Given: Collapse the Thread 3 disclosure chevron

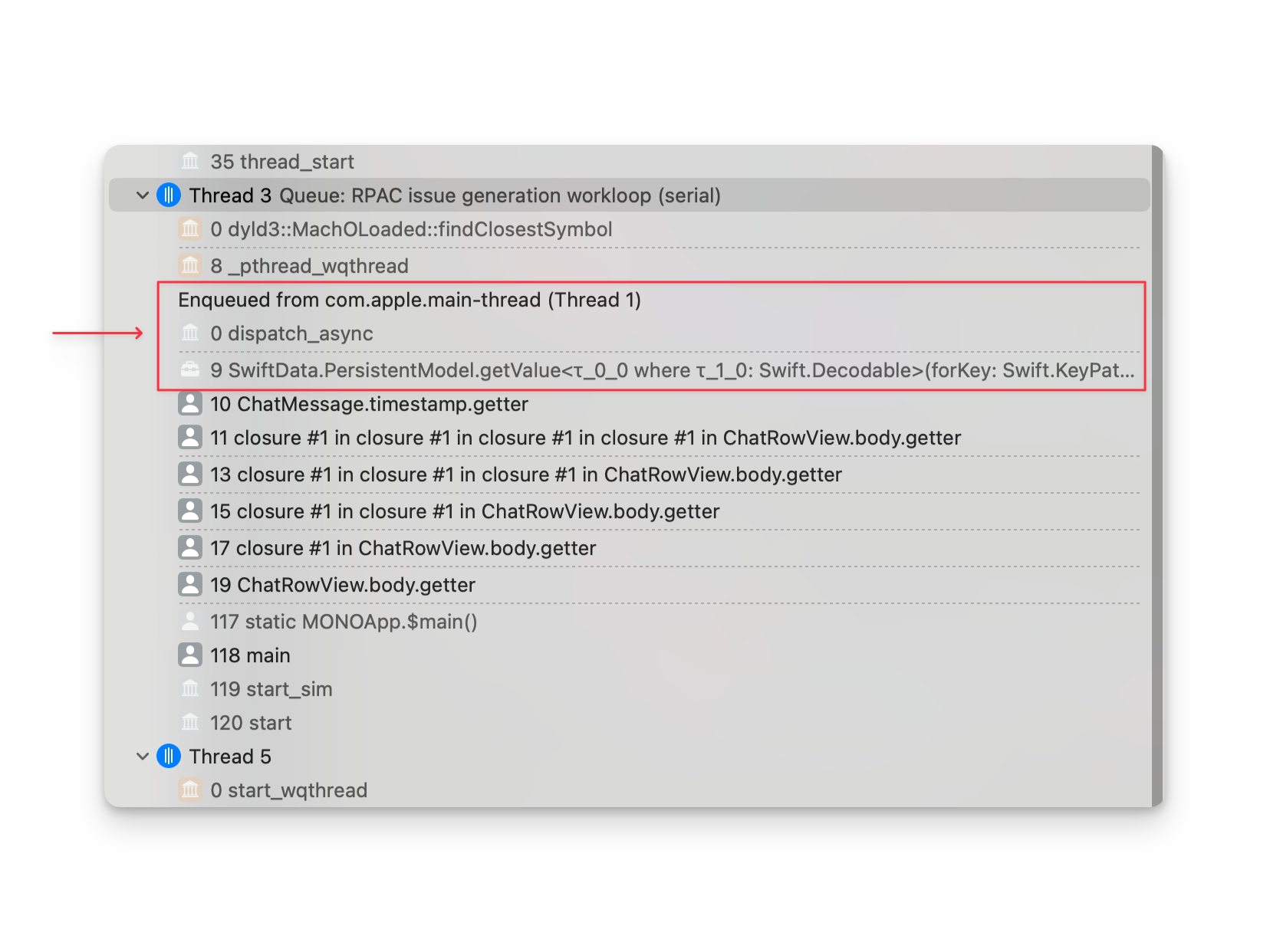Looking at the screenshot, I should click(x=143, y=195).
